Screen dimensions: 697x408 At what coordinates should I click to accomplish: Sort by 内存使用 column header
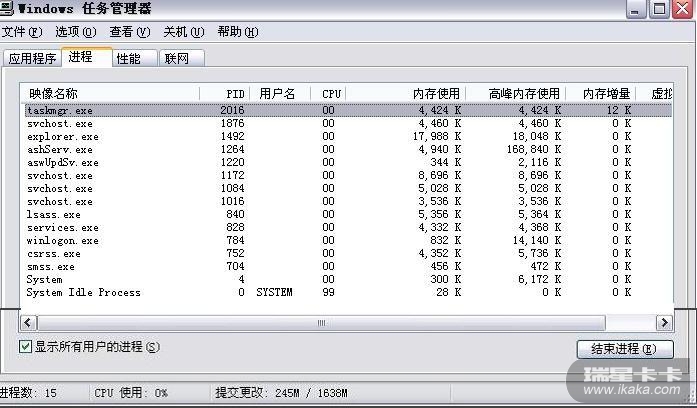coord(406,94)
